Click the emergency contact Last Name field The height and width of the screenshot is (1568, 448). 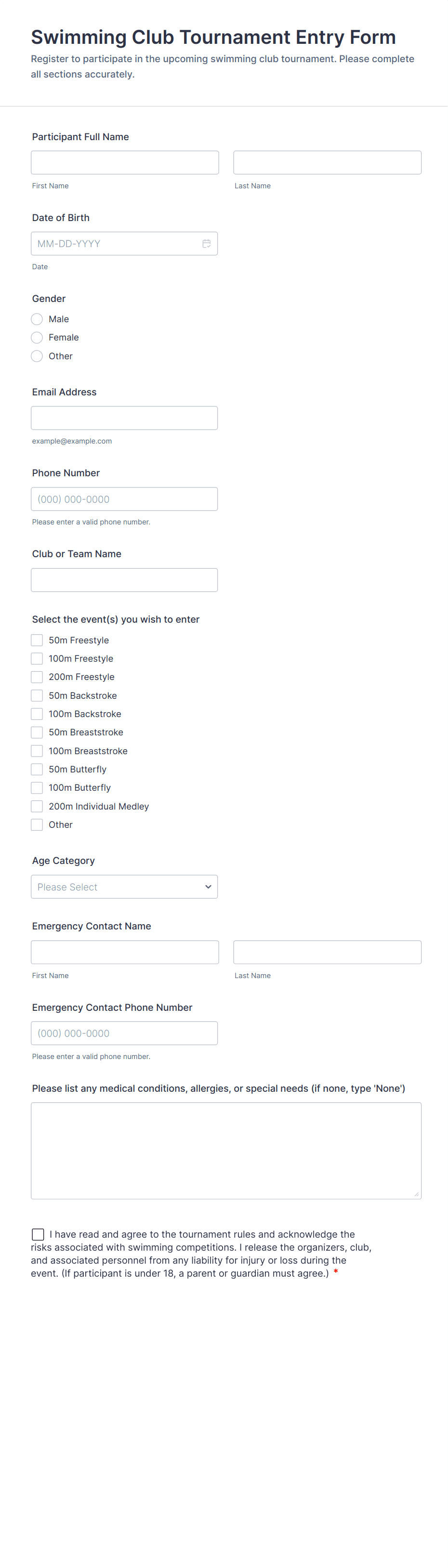tap(327, 952)
